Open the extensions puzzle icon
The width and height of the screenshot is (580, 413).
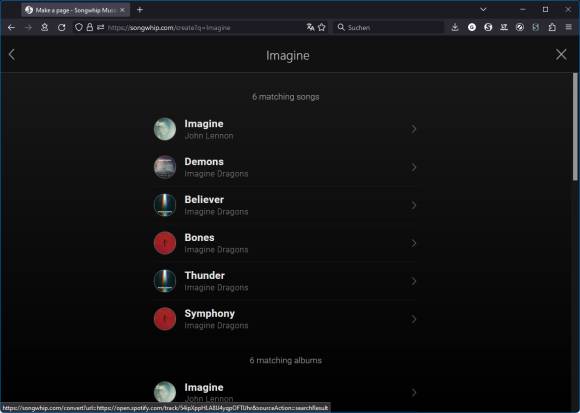552,27
